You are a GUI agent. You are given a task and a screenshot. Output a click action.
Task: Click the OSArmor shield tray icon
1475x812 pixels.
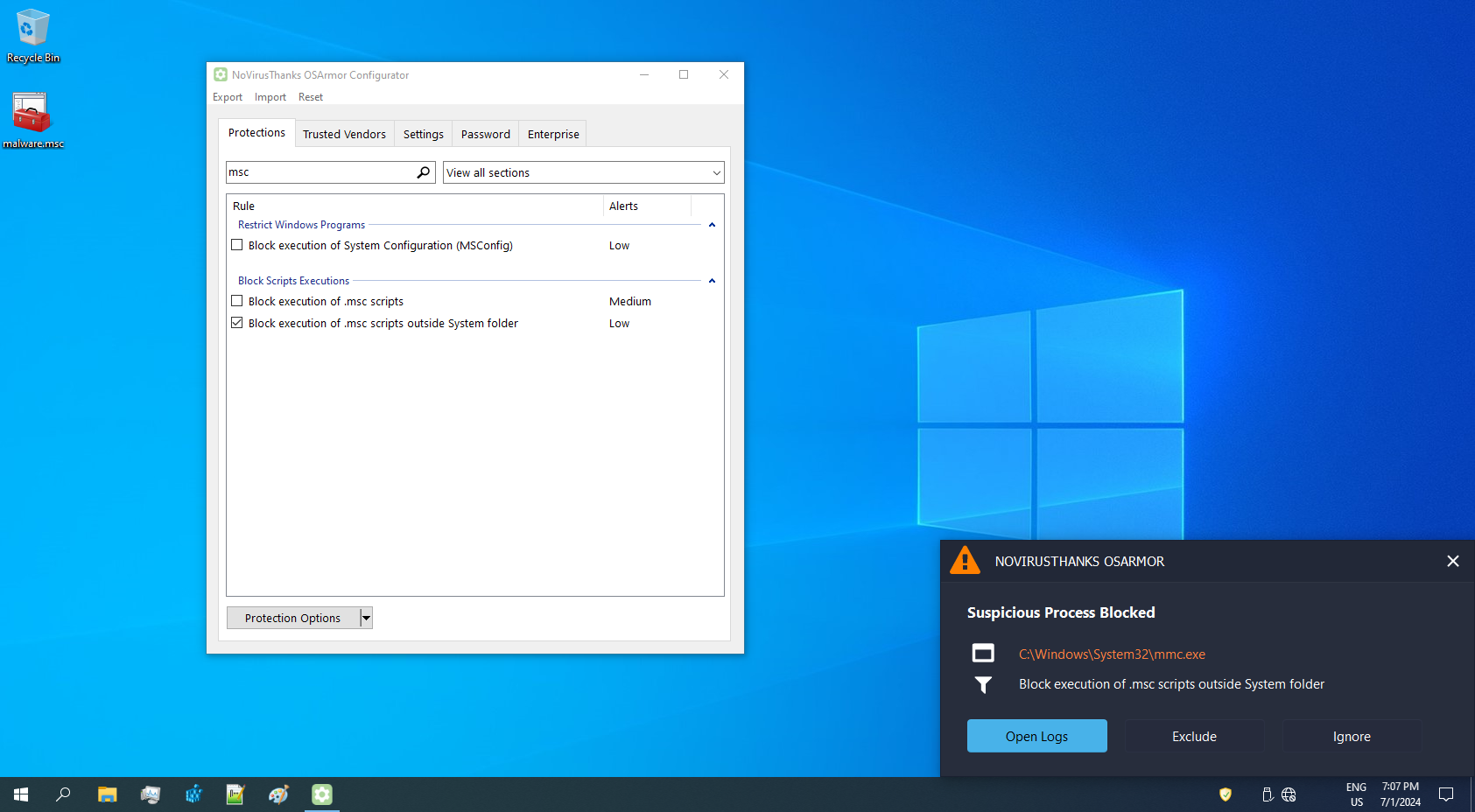(1226, 794)
